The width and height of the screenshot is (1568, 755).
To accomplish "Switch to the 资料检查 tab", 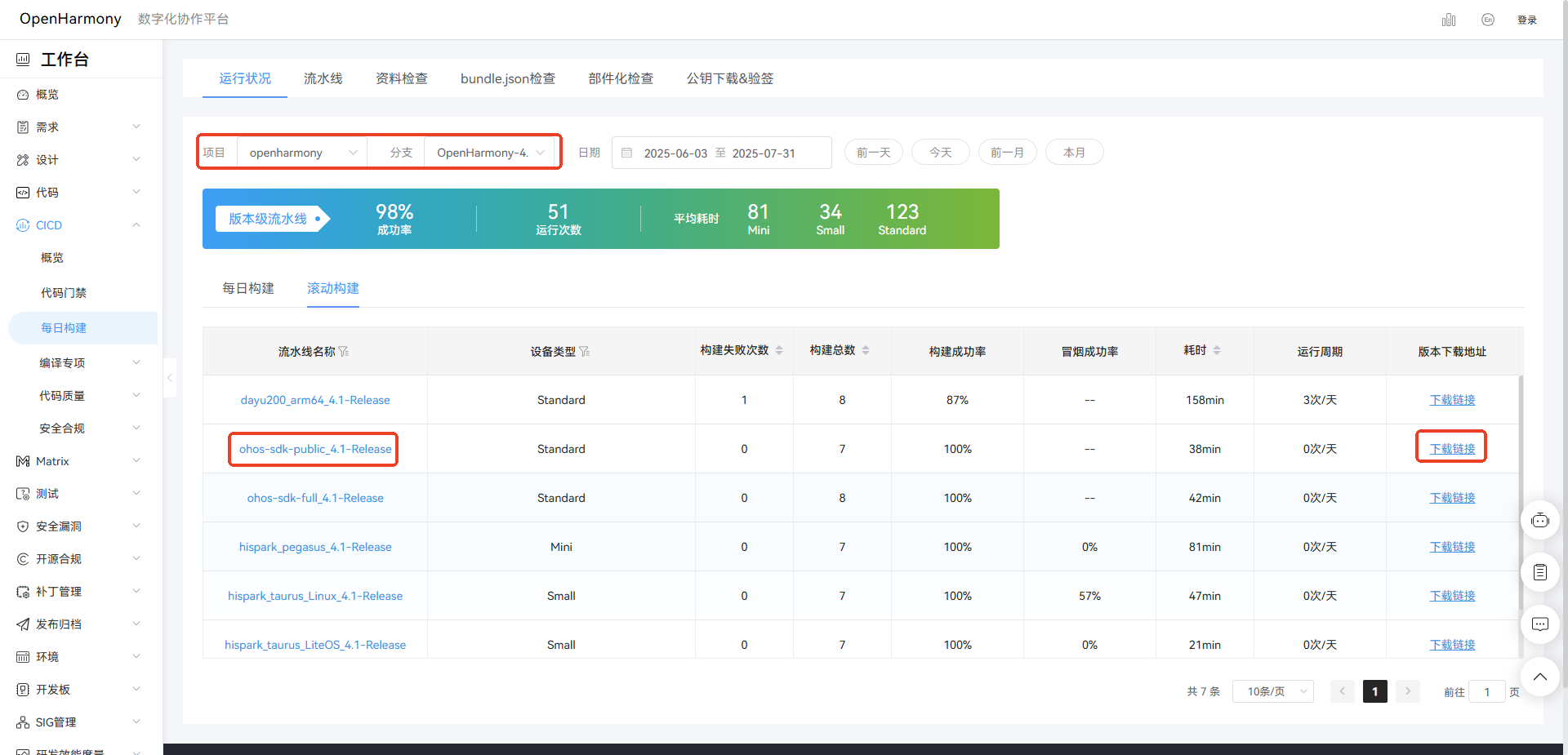I will click(402, 78).
